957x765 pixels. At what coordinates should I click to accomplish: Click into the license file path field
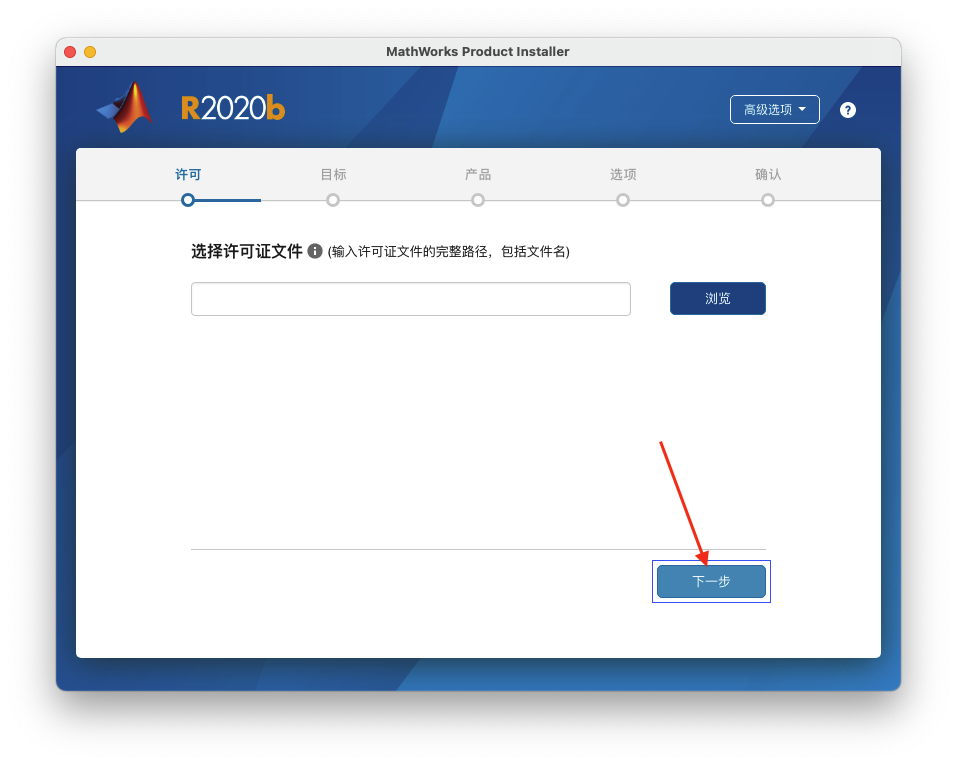coord(411,299)
